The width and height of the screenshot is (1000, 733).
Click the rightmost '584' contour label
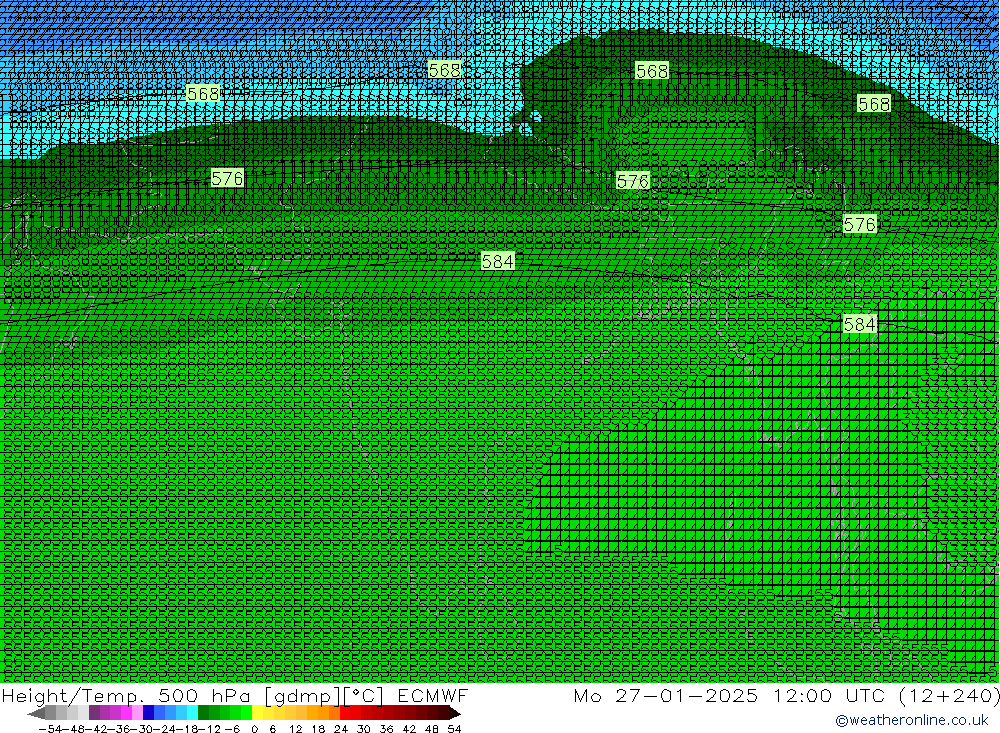[860, 324]
